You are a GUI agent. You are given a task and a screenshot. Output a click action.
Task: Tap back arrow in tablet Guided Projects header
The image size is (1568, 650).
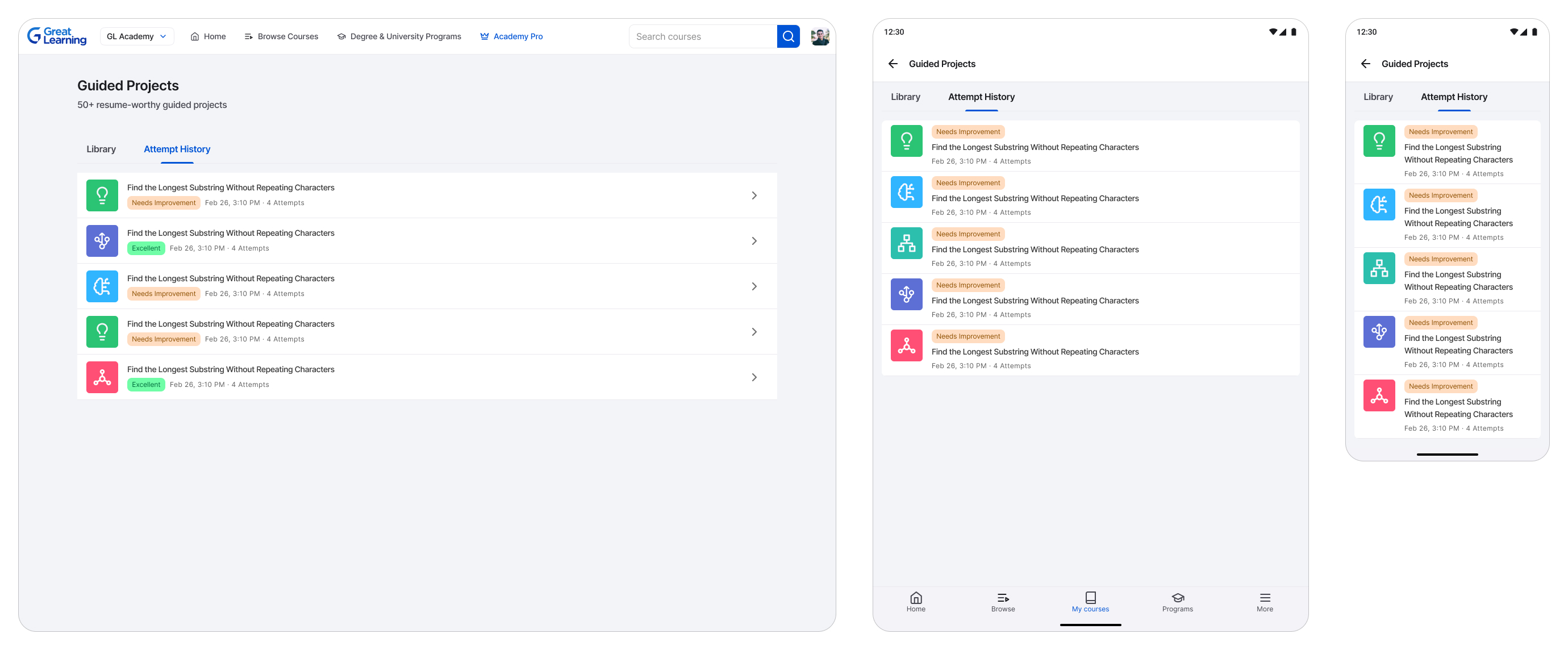click(x=893, y=64)
